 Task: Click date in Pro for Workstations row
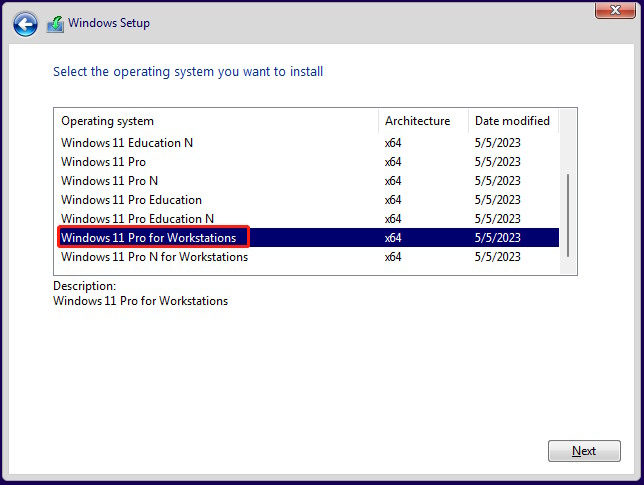tap(497, 238)
